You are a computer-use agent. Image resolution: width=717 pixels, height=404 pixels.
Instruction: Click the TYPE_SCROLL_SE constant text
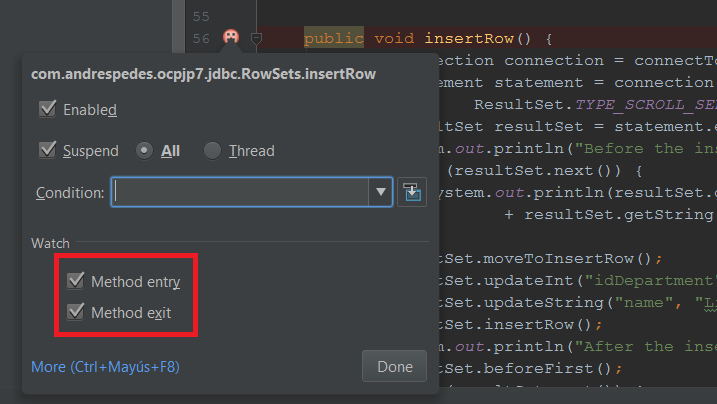[x=646, y=105]
